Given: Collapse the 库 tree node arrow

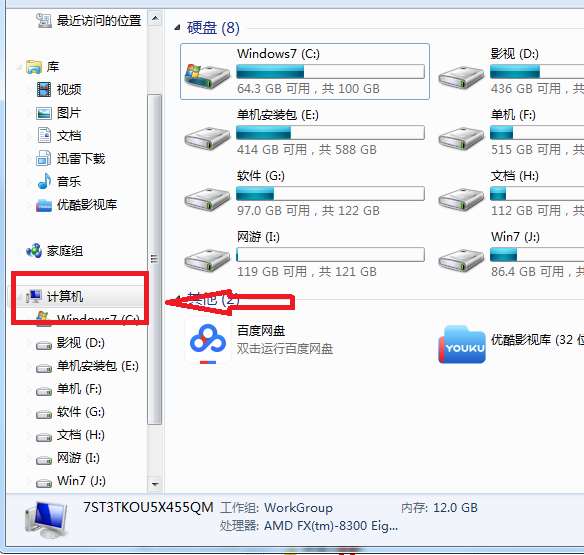Looking at the screenshot, I should (x=19, y=67).
